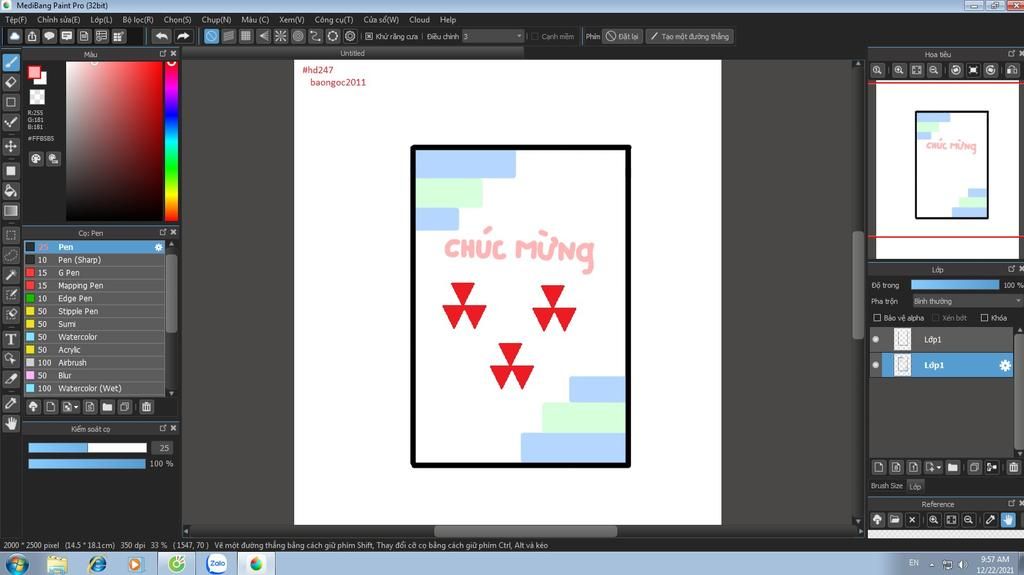Select the Eraser tool
This screenshot has height=575, width=1024.
[x=11, y=82]
